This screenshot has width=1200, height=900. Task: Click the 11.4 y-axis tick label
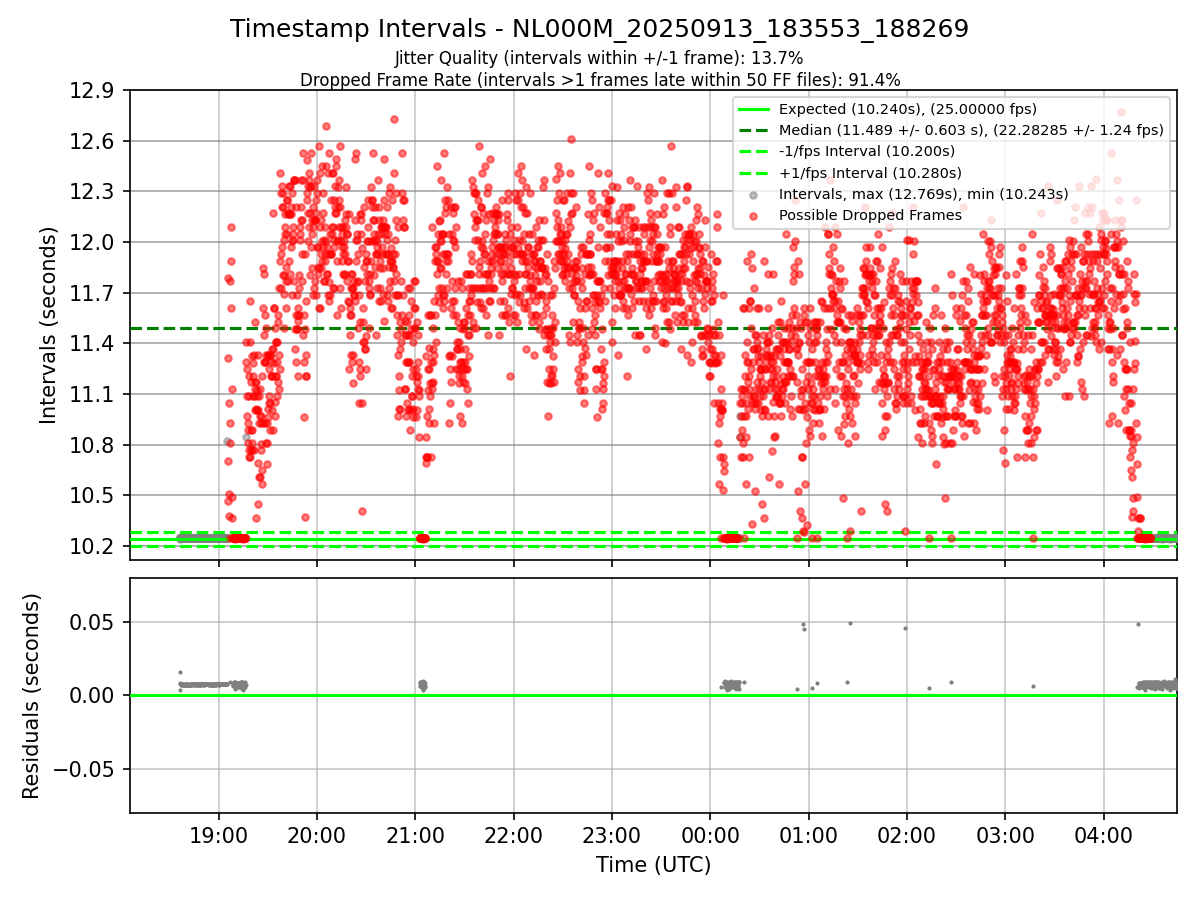coord(91,344)
